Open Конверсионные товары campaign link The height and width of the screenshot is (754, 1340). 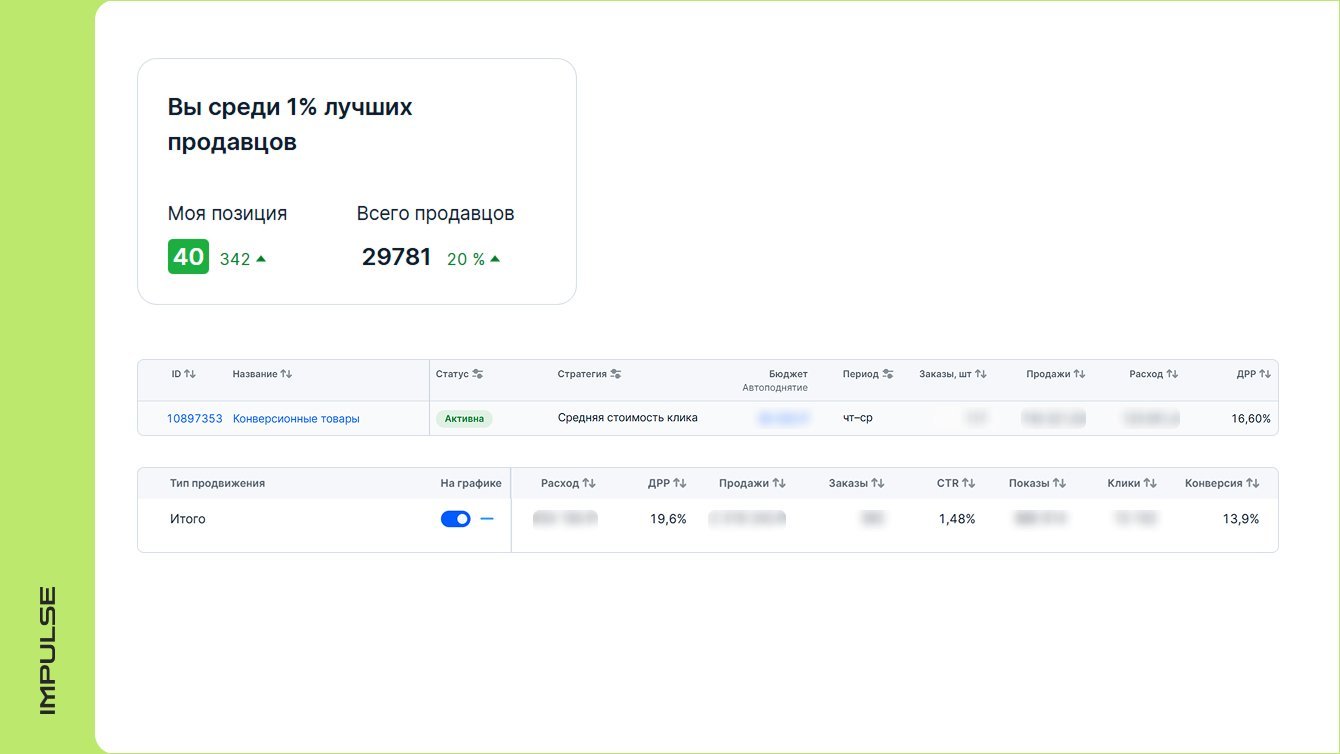click(296, 419)
